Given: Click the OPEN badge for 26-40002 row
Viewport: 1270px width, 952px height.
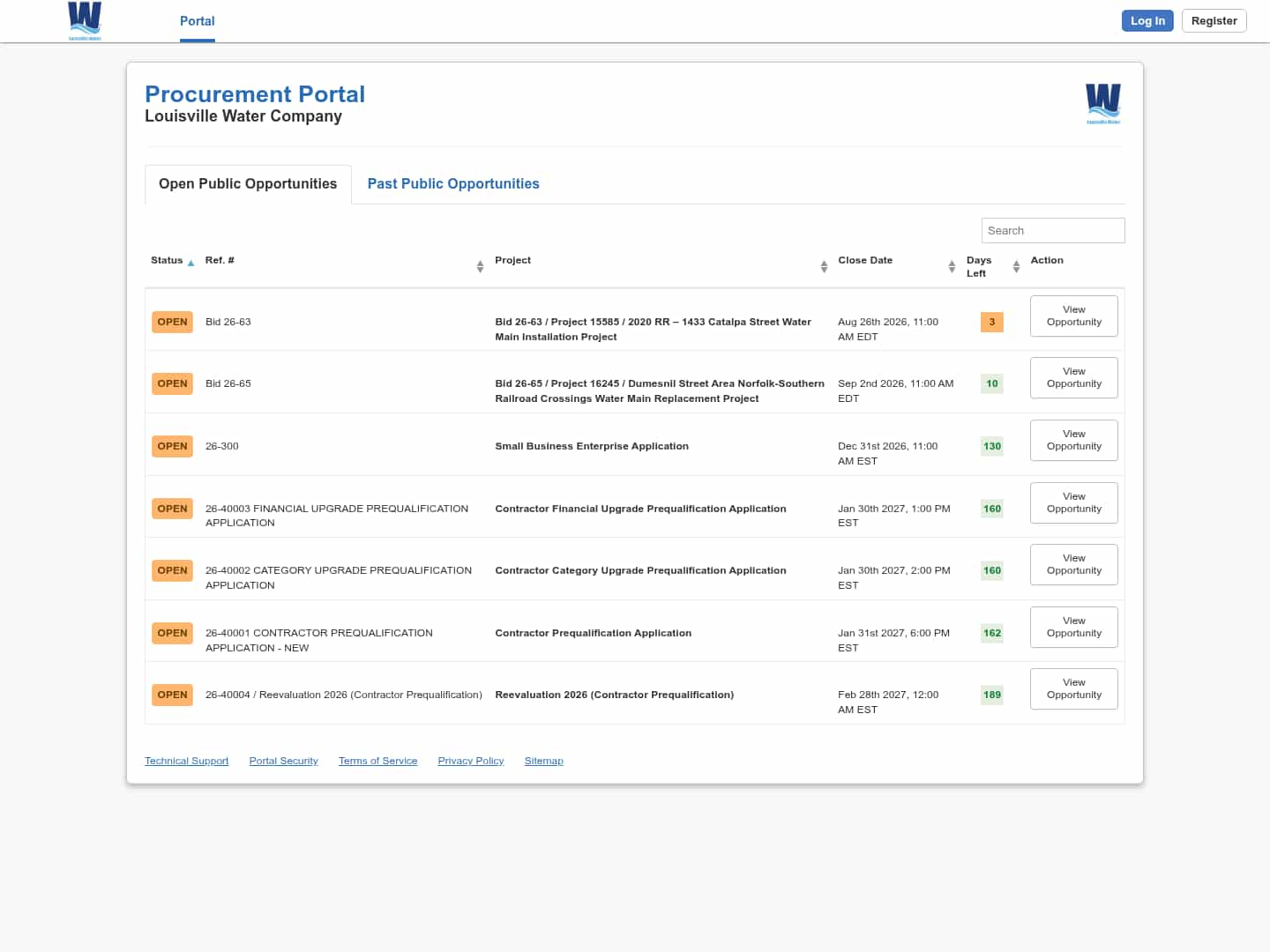Looking at the screenshot, I should [x=172, y=570].
